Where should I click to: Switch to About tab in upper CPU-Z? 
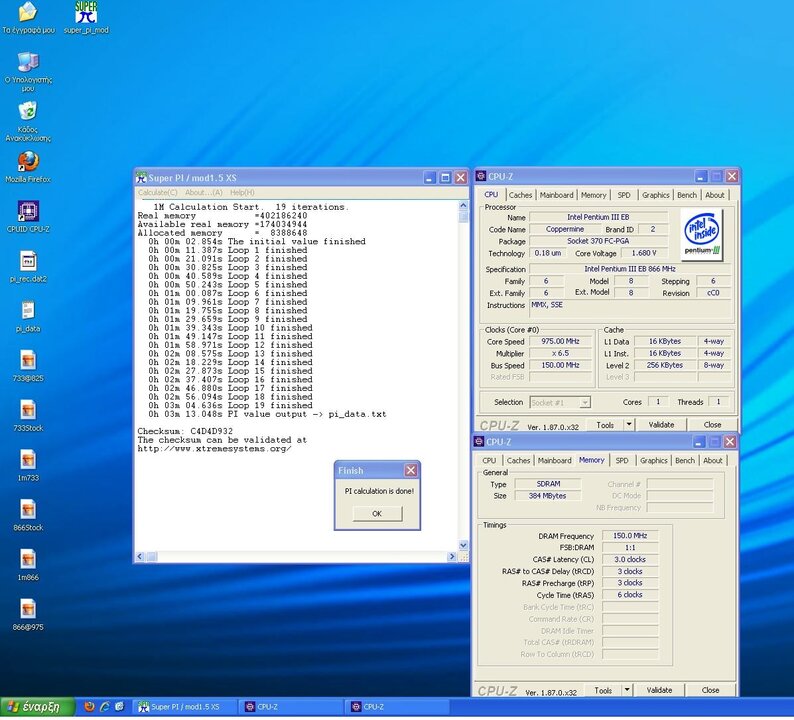tap(714, 195)
